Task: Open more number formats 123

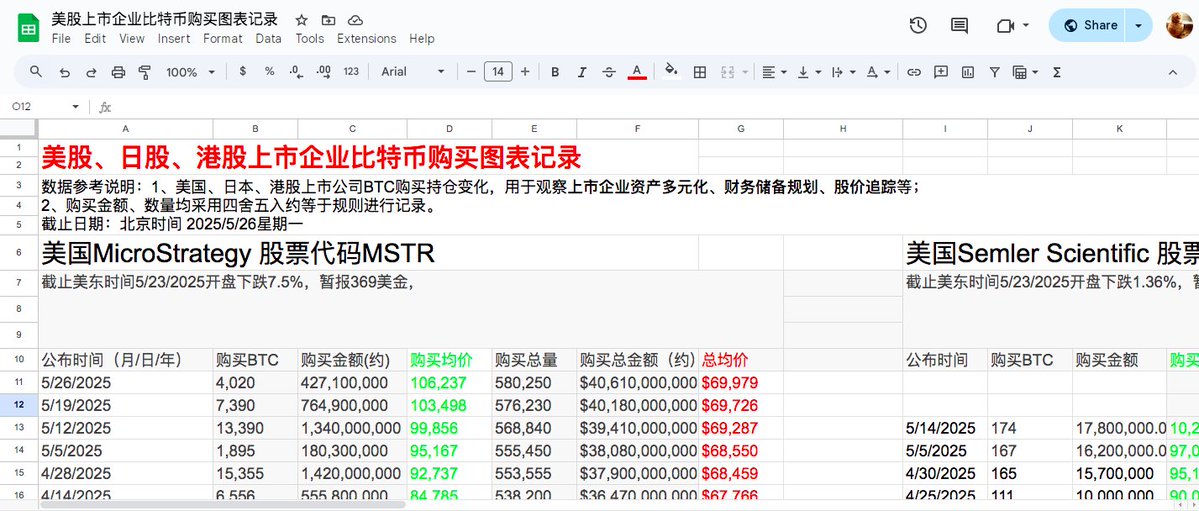Action: [351, 71]
